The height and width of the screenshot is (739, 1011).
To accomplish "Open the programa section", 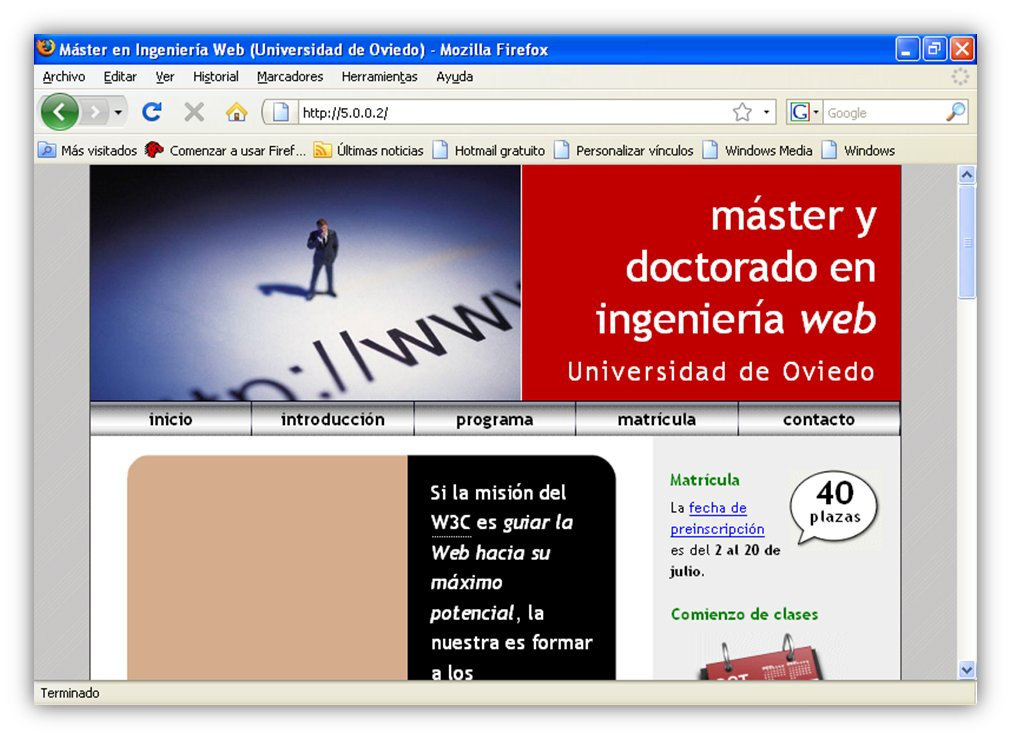I will [x=495, y=419].
